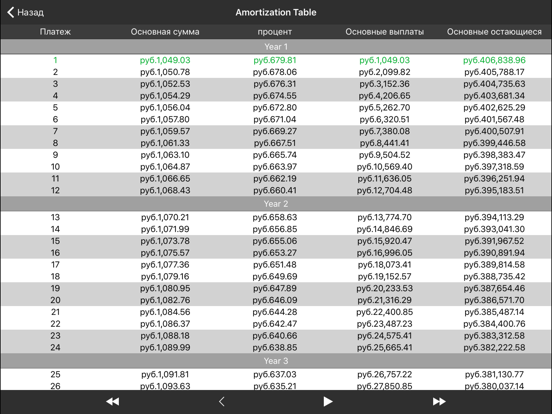Viewport: 552px width, 414px height.
Task: Select payment row number 25
Action: click(276, 374)
